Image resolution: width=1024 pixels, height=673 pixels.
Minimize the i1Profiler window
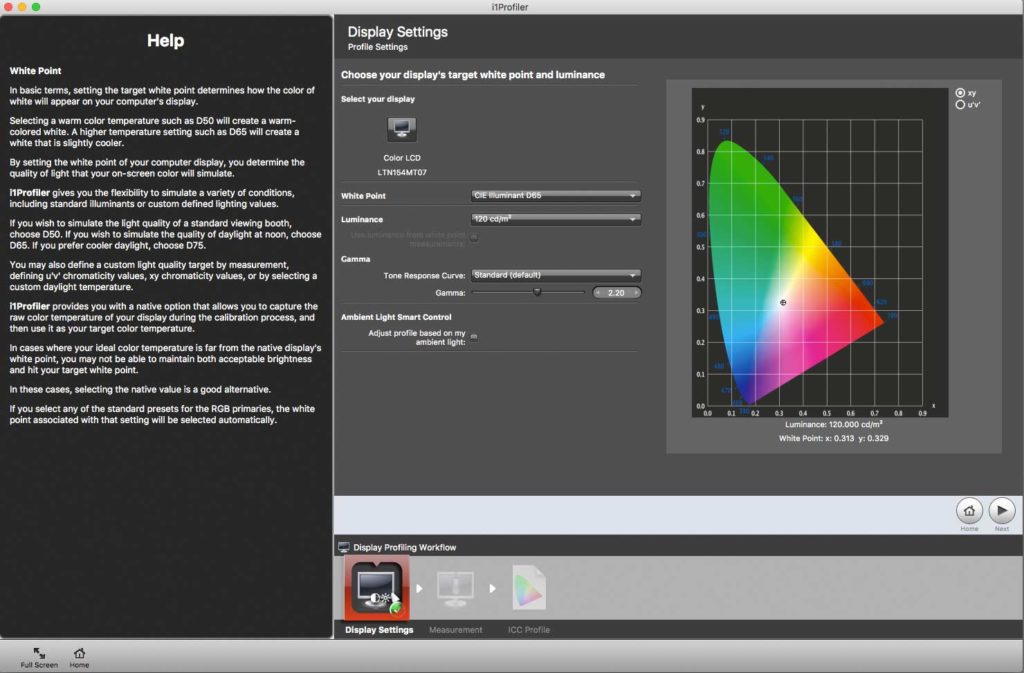(22, 7)
